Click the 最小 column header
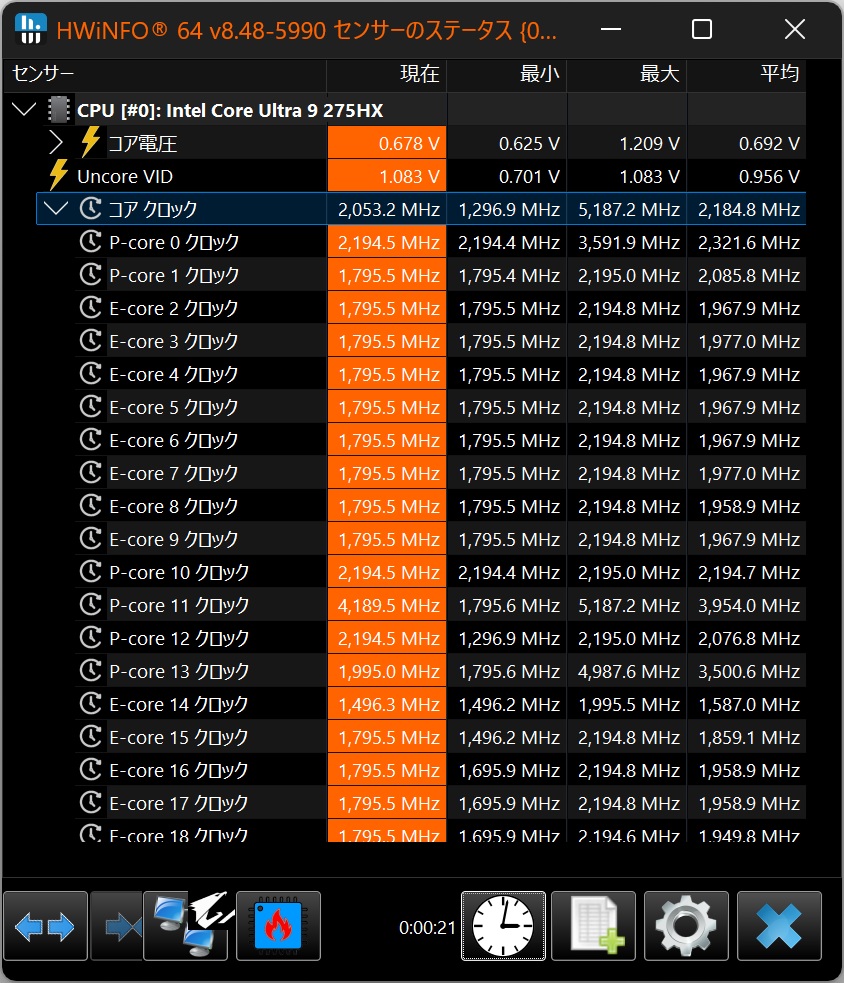This screenshot has height=983, width=844. (507, 74)
